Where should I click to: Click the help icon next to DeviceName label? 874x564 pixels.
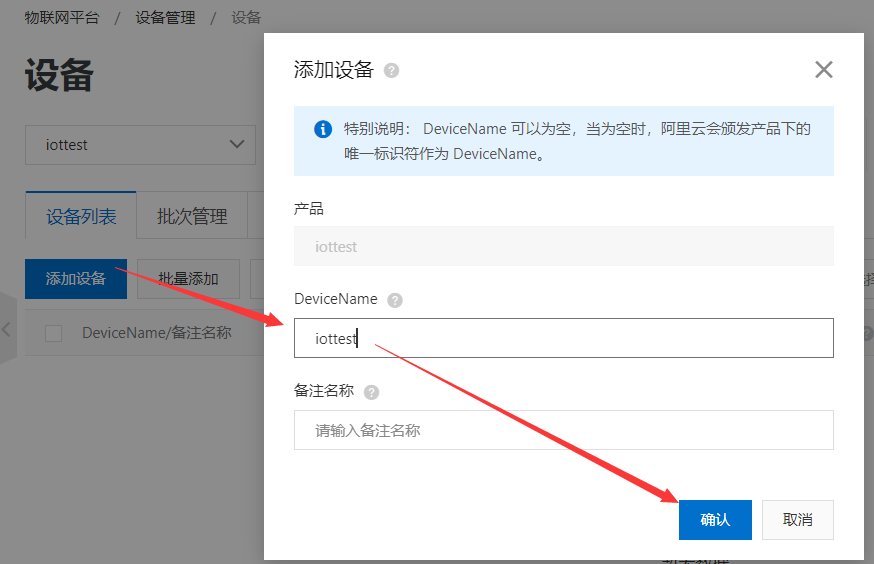[395, 300]
